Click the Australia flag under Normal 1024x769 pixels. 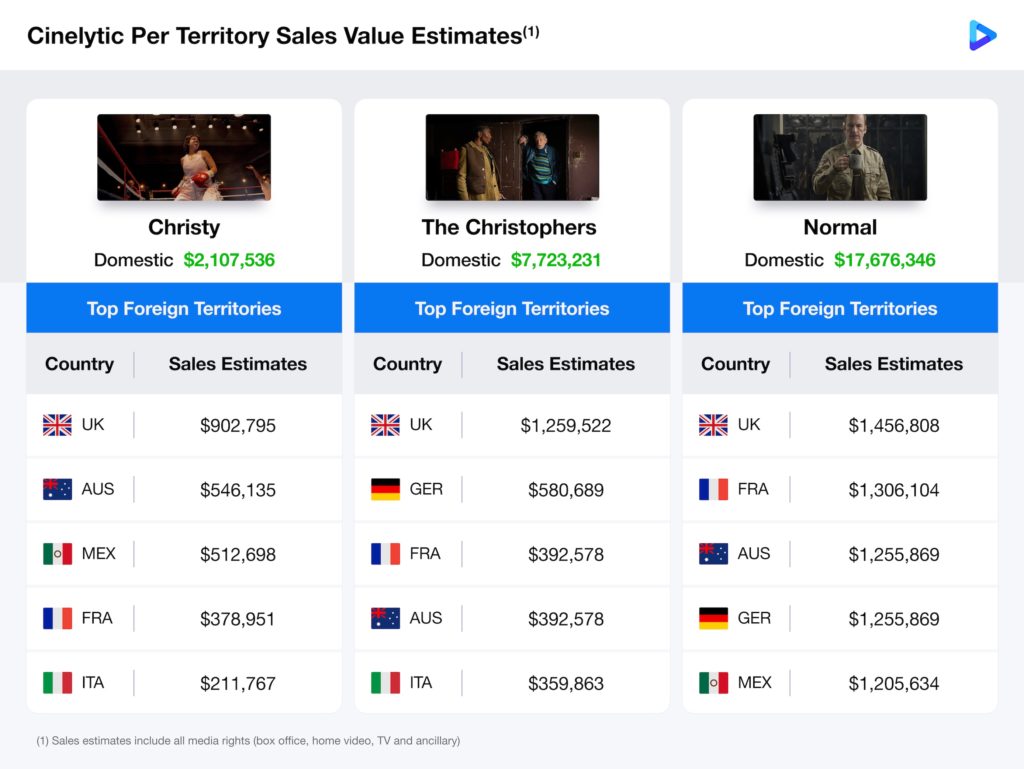tap(713, 554)
